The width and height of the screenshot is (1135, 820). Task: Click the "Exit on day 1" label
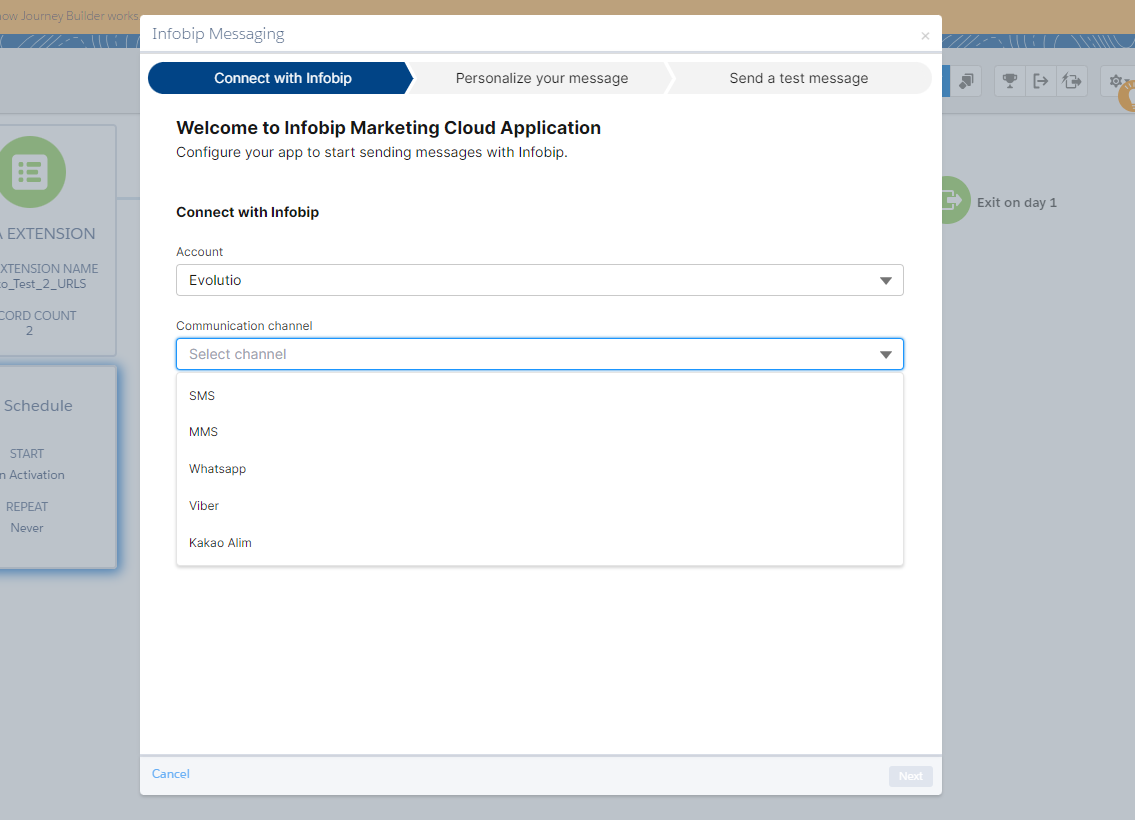click(x=1016, y=203)
